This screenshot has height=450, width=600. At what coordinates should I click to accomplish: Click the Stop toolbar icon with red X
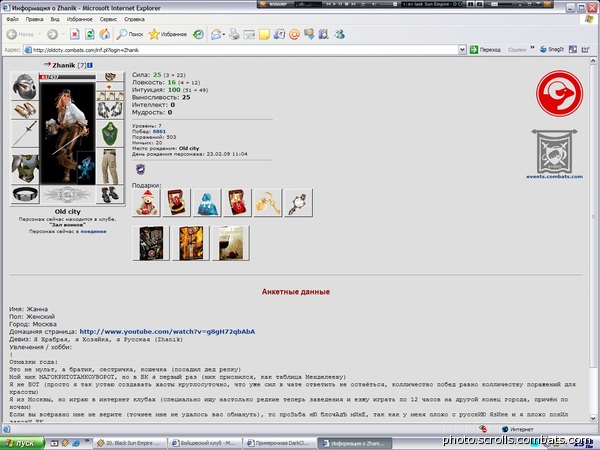[x=75, y=34]
